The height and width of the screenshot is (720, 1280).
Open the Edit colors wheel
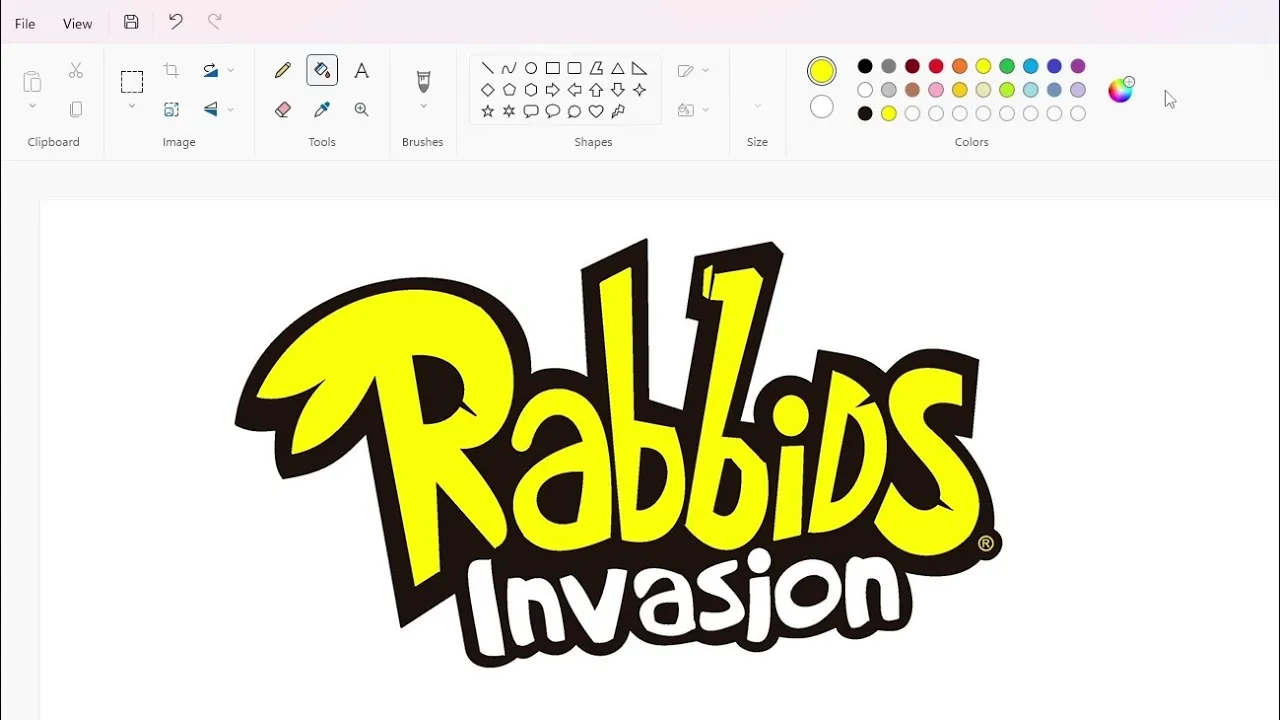(1121, 90)
